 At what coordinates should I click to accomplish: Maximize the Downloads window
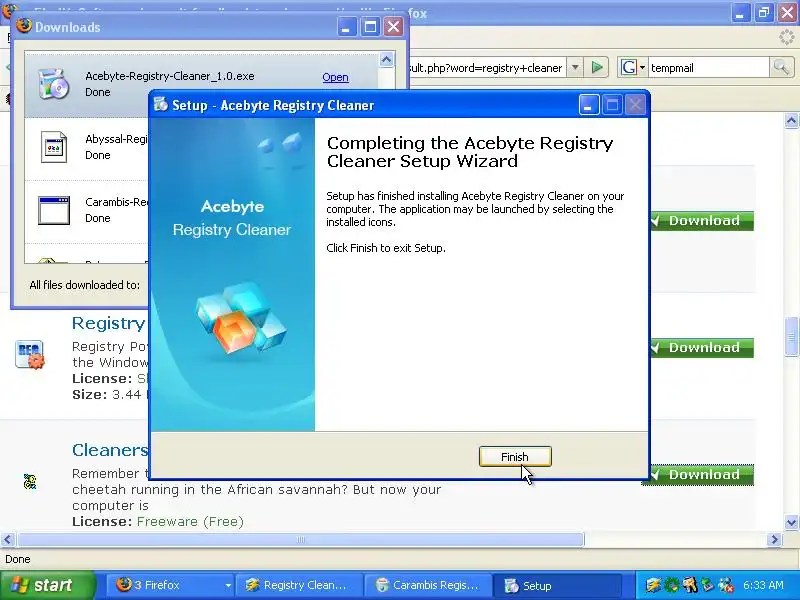[x=370, y=26]
